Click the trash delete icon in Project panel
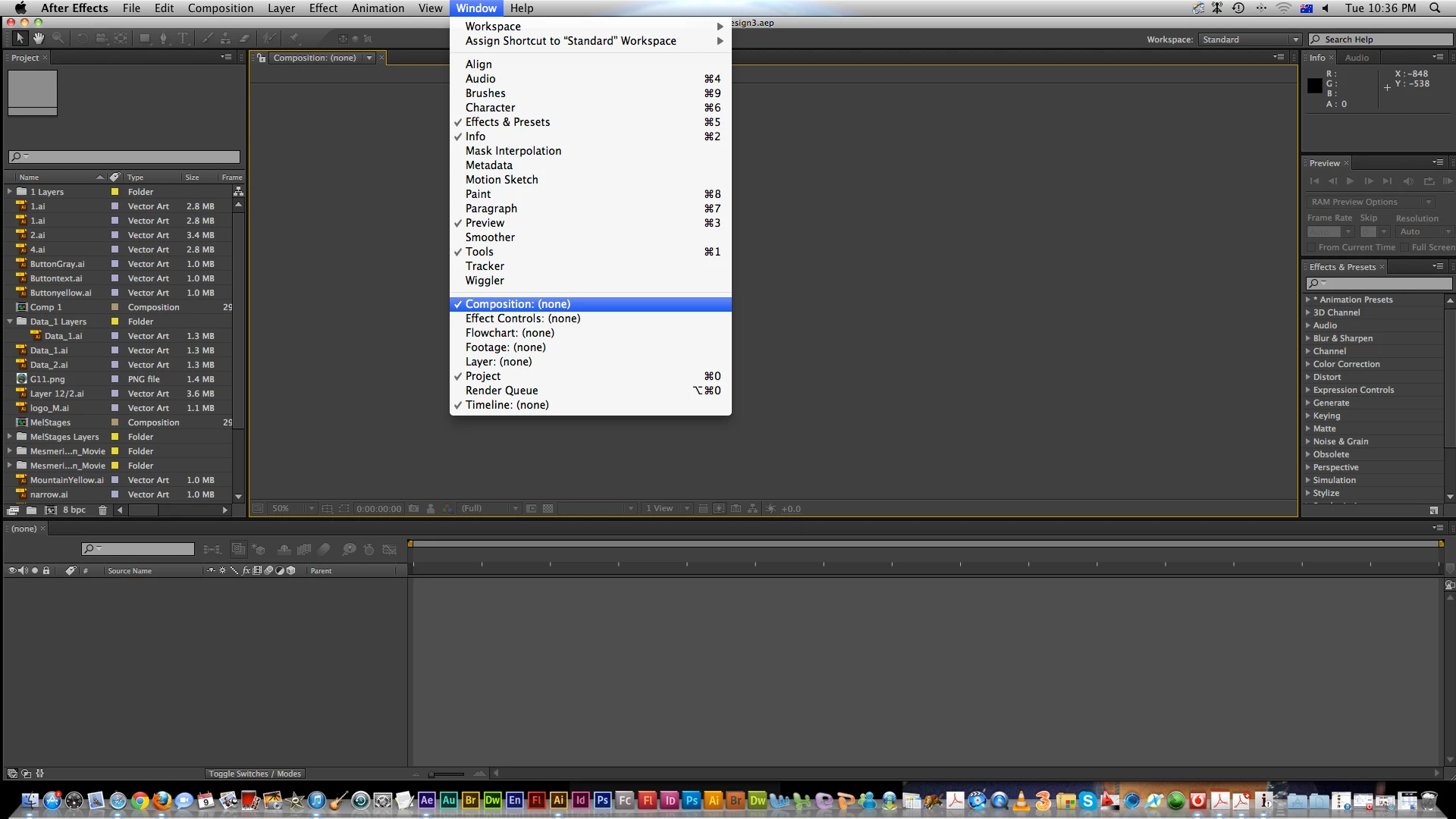Image resolution: width=1456 pixels, height=819 pixels. 102,510
